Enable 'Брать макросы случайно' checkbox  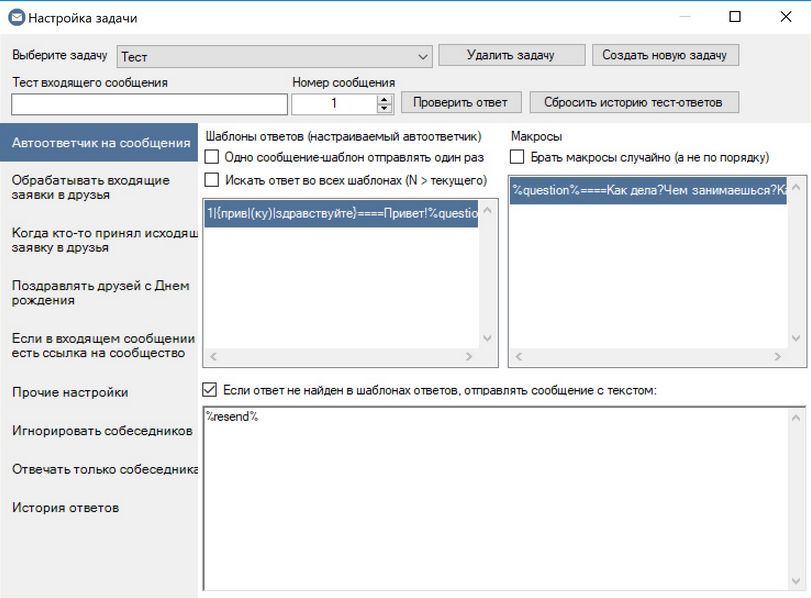[517, 157]
